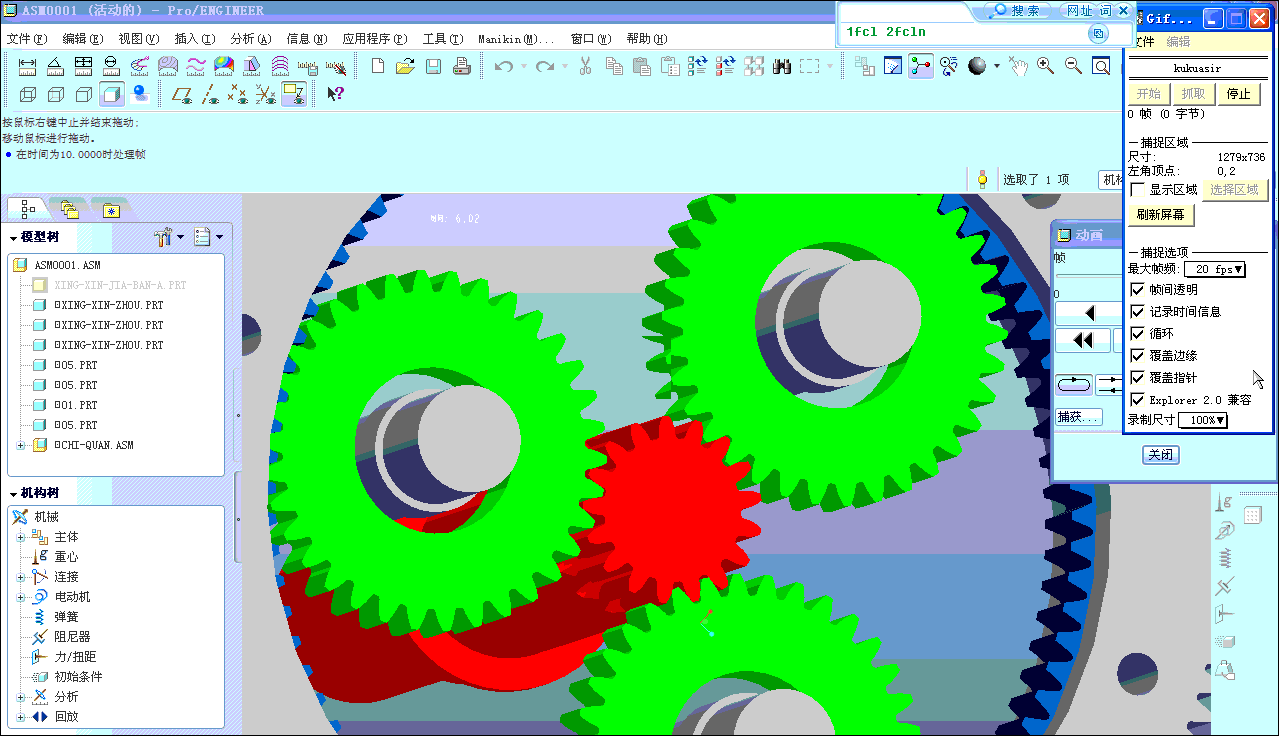Screen dimensions: 1279x736
Task: Open the 视图(V) menu
Action: coord(138,39)
